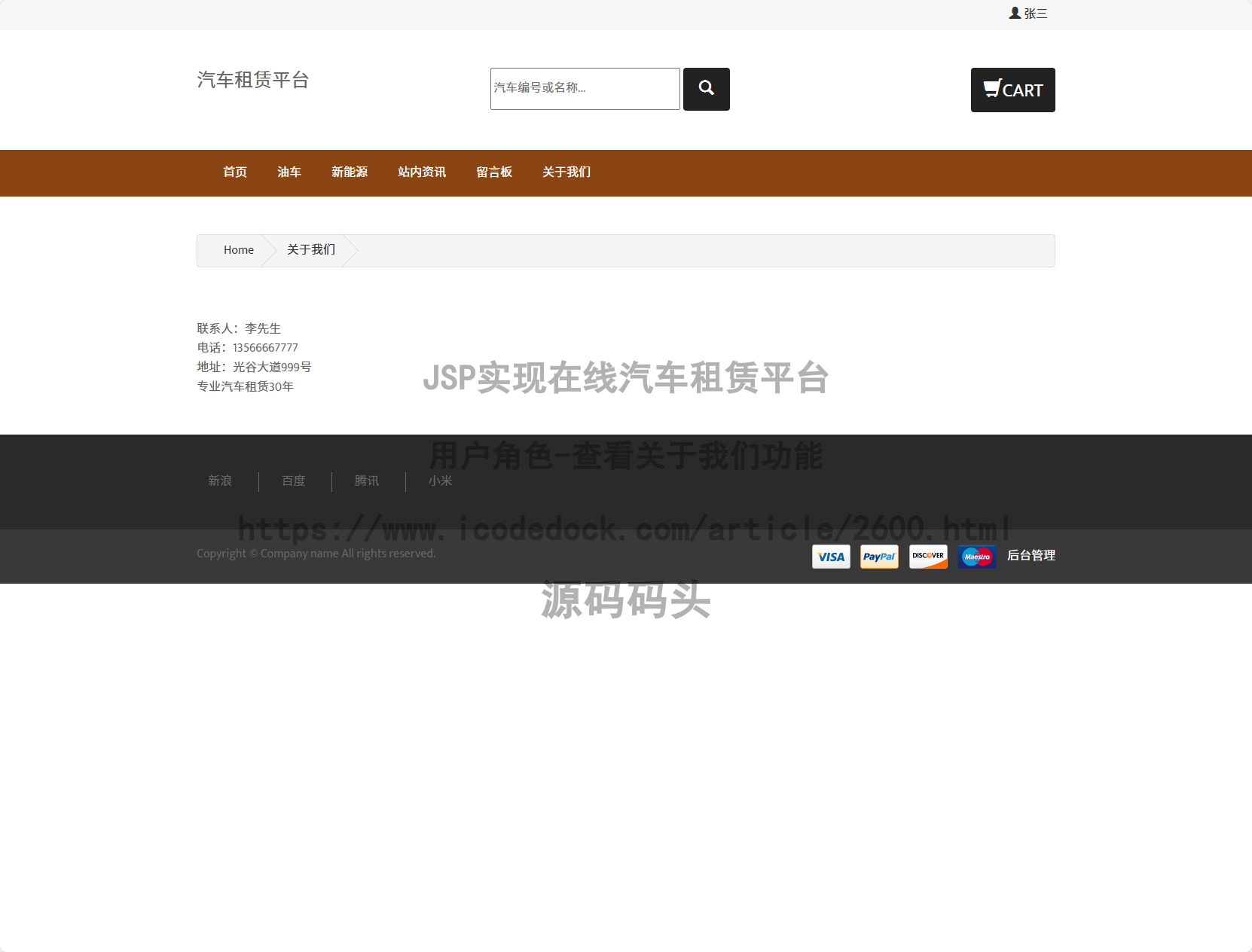Open the 后台管理 admin link
Viewport: 1252px width, 952px height.
point(1031,556)
